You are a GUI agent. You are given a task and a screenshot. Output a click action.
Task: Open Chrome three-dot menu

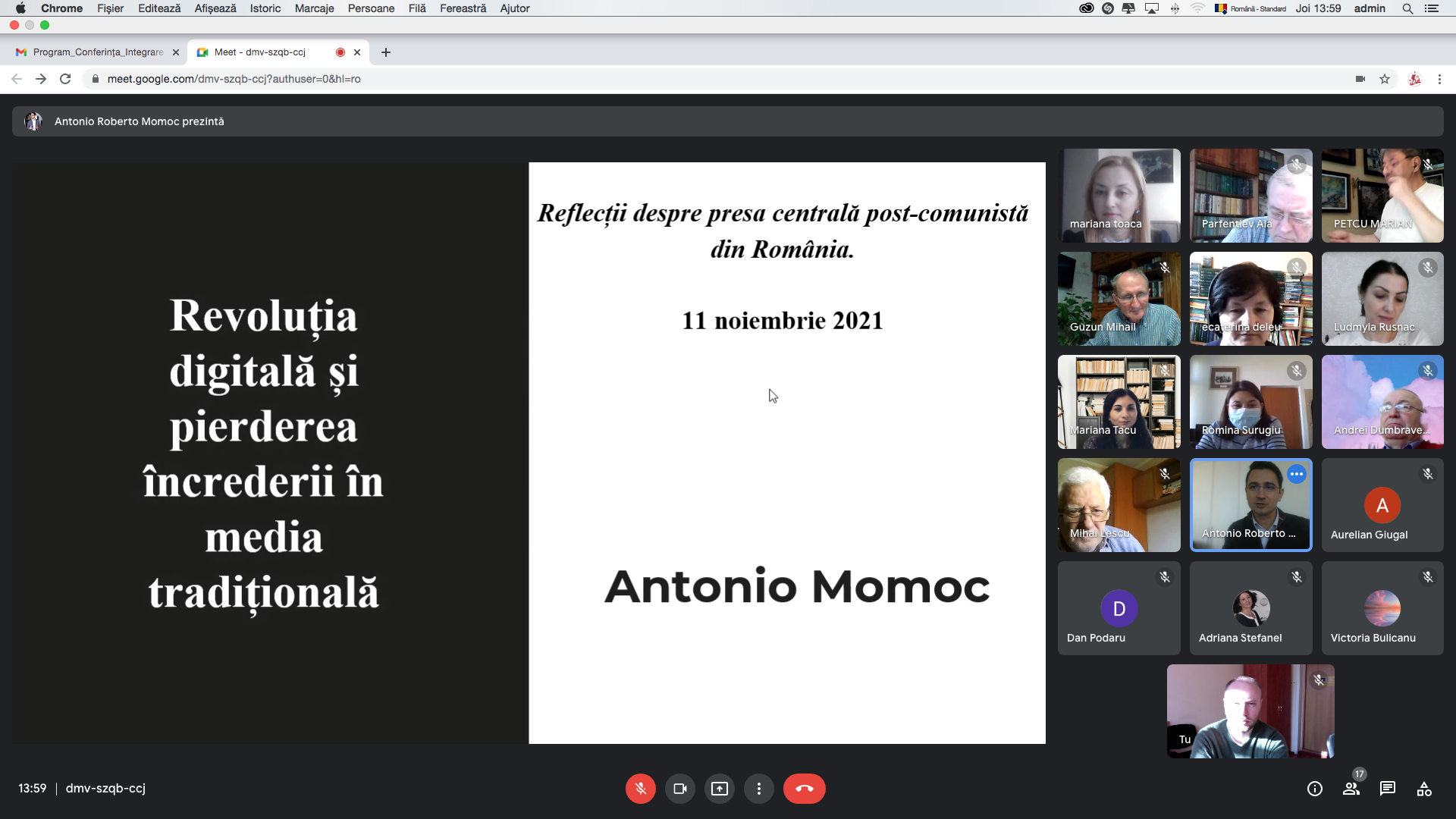click(1439, 79)
